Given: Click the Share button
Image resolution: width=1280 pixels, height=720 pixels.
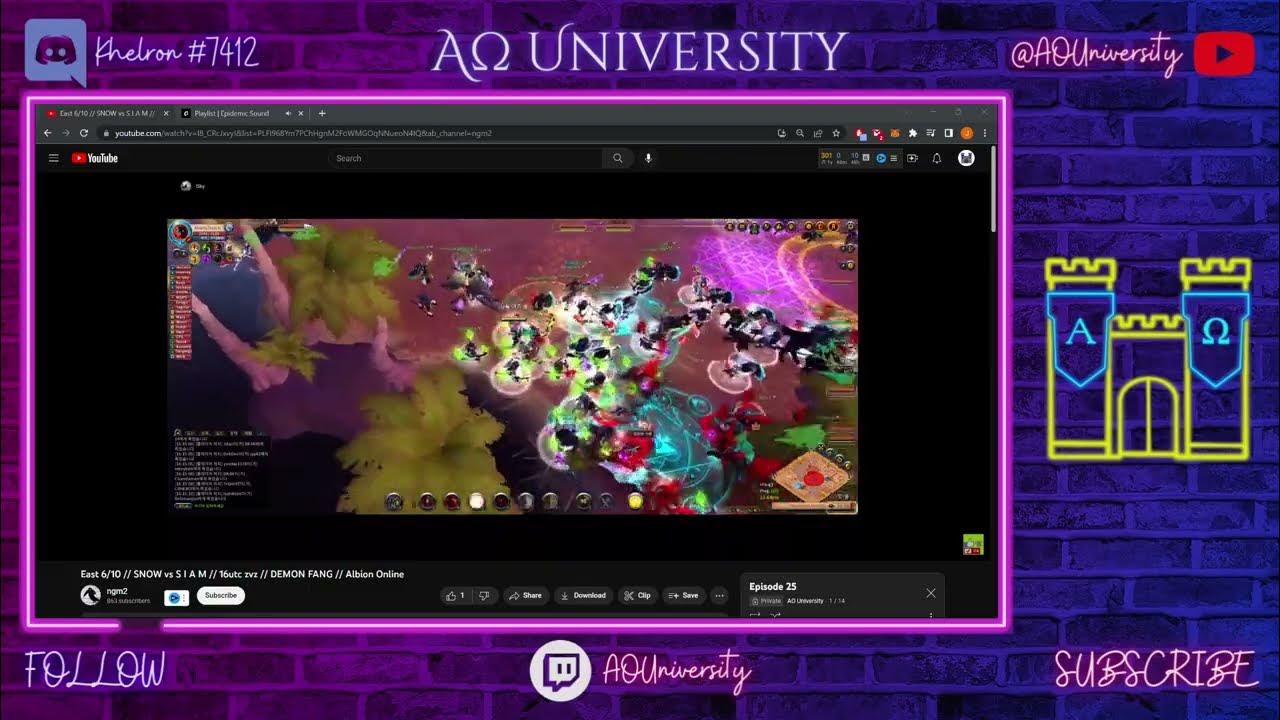Looking at the screenshot, I should [525, 595].
